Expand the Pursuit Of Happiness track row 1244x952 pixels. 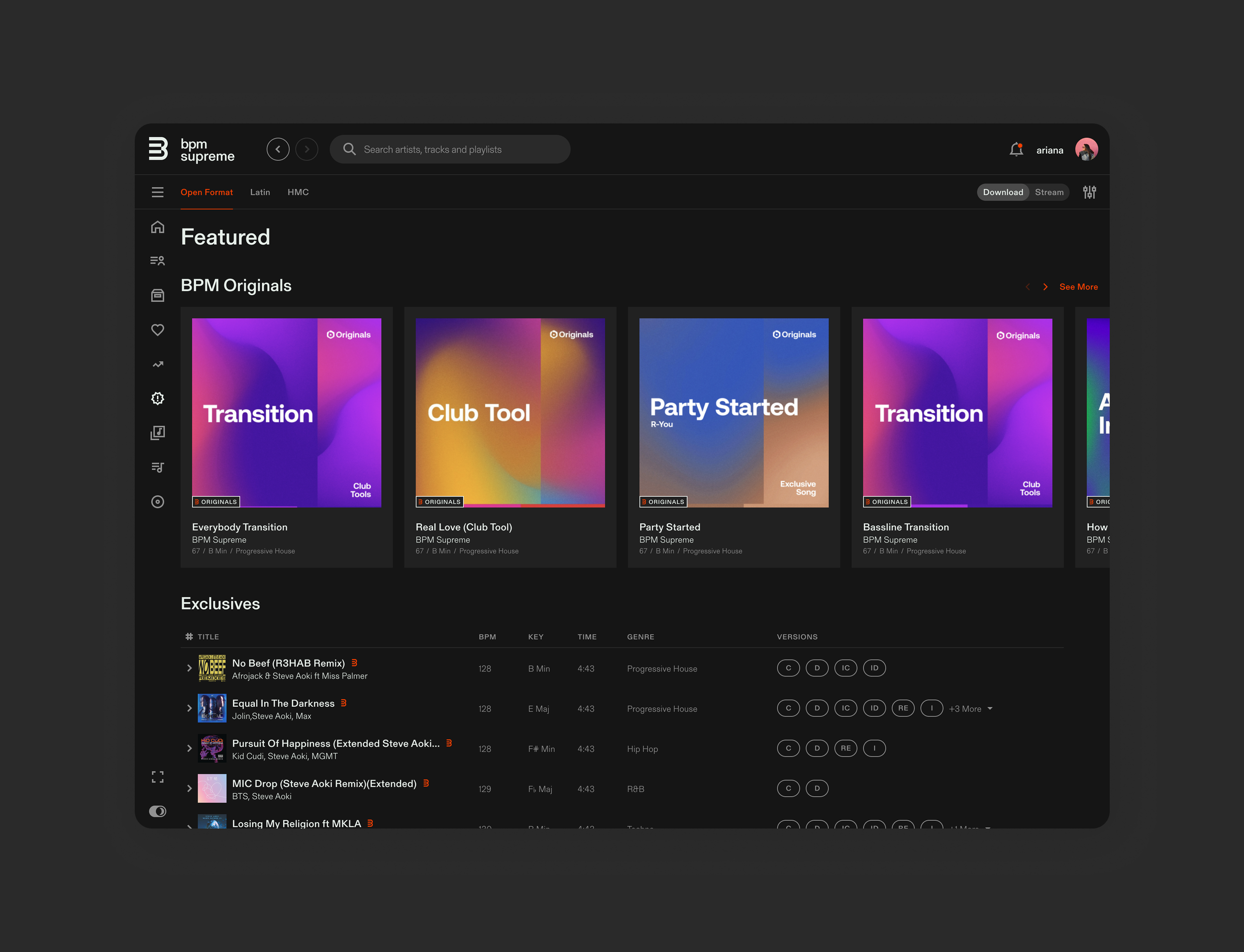coord(189,749)
